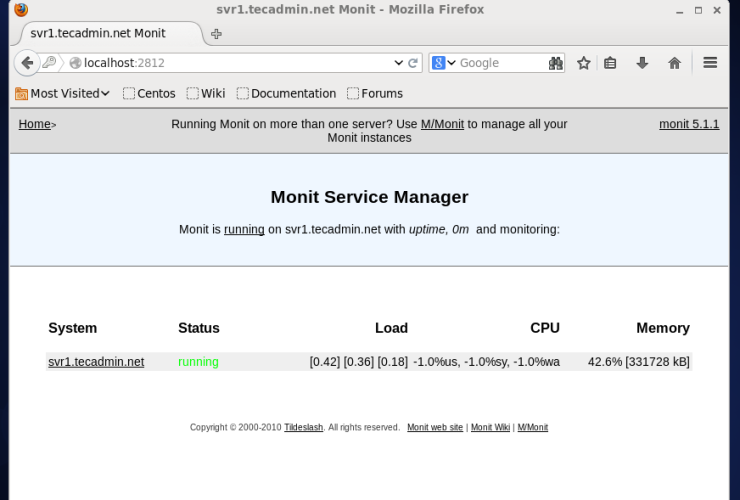Open the bookmarks list icon
Image resolution: width=740 pixels, height=500 pixels.
click(x=610, y=63)
